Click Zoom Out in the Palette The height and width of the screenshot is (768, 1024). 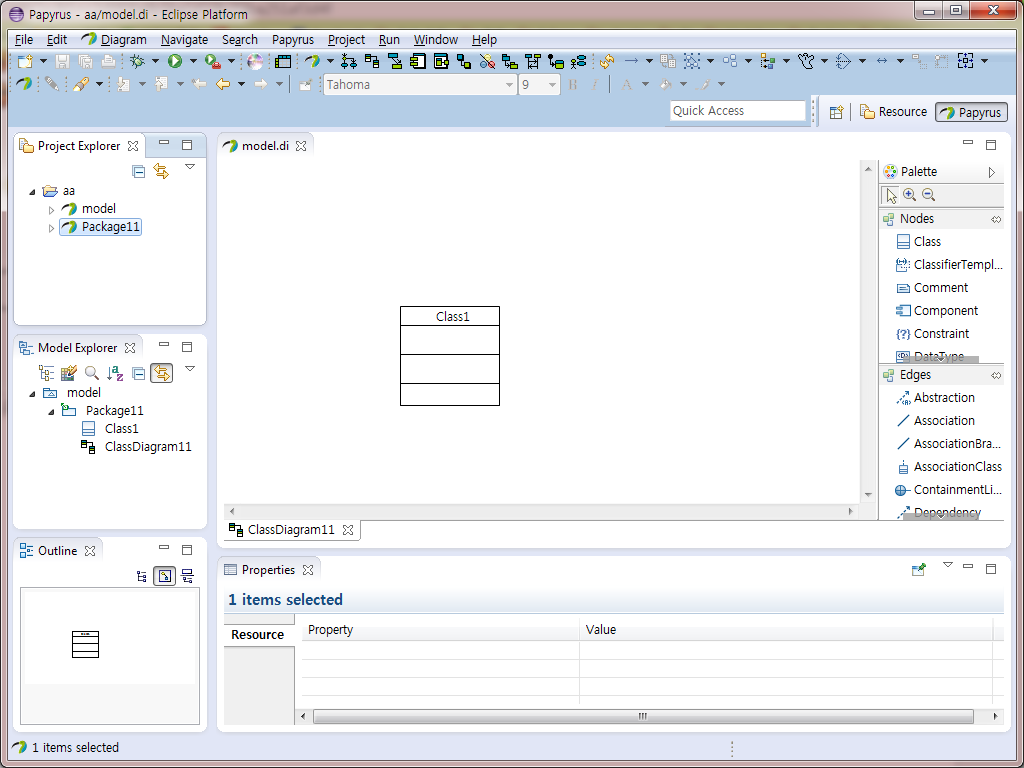(x=929, y=195)
